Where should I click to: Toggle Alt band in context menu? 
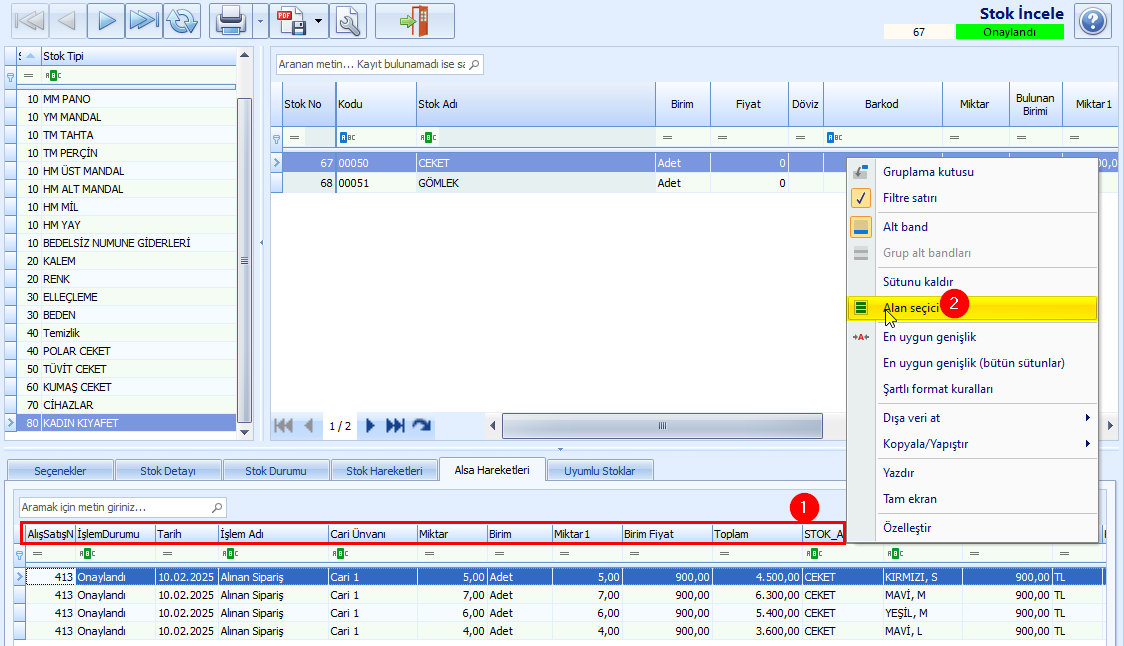tap(972, 227)
